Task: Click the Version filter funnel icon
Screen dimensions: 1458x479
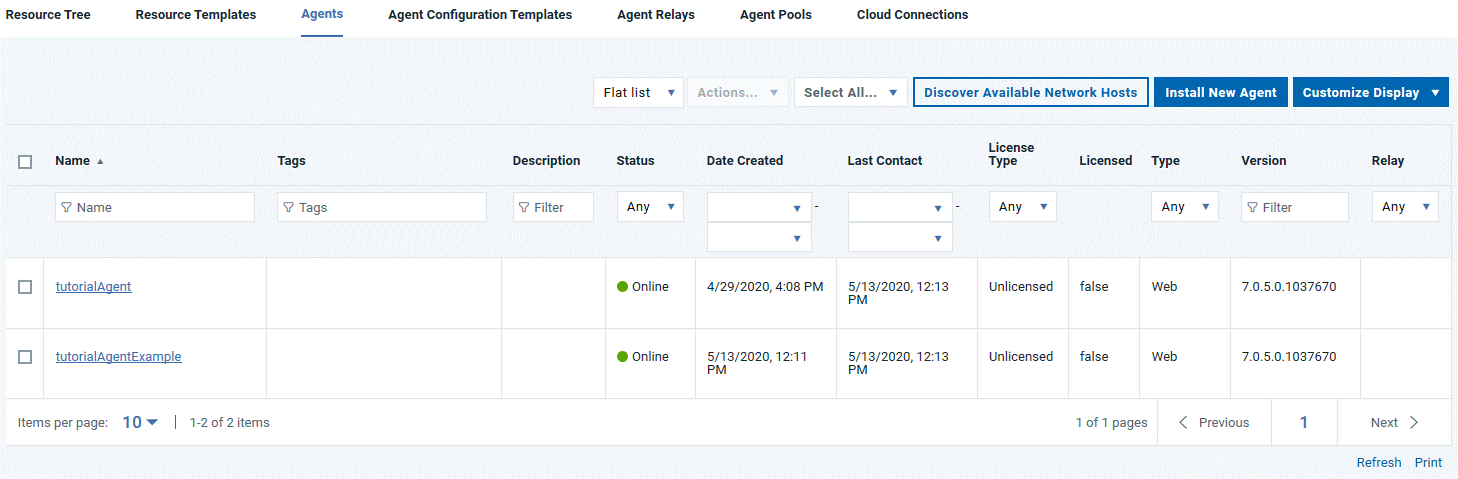Action: point(1253,208)
